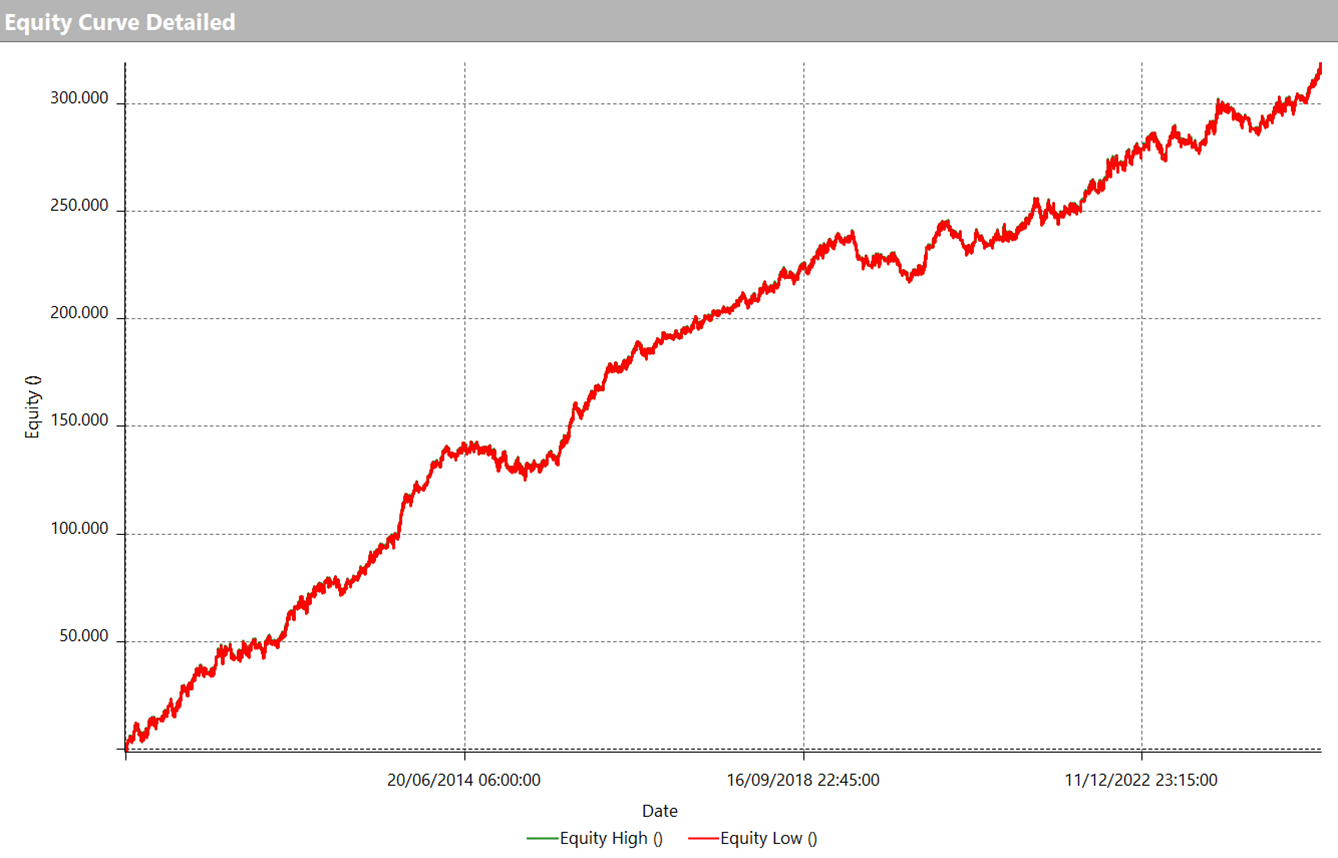The width and height of the screenshot is (1338, 858).
Task: Click the red Equity Low legend line
Action: [703, 839]
